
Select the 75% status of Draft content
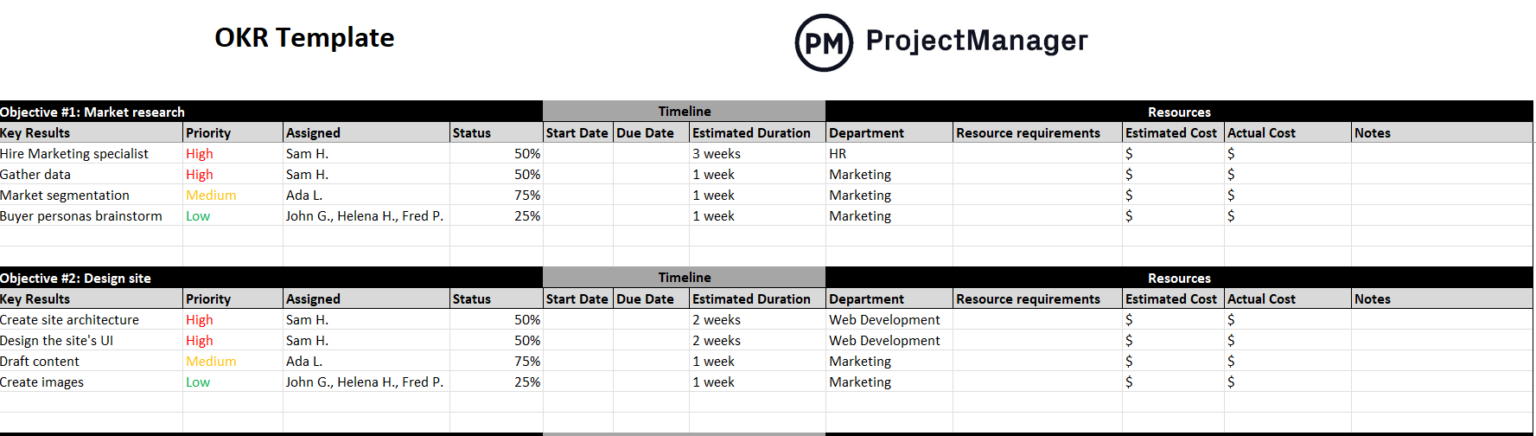(x=527, y=362)
